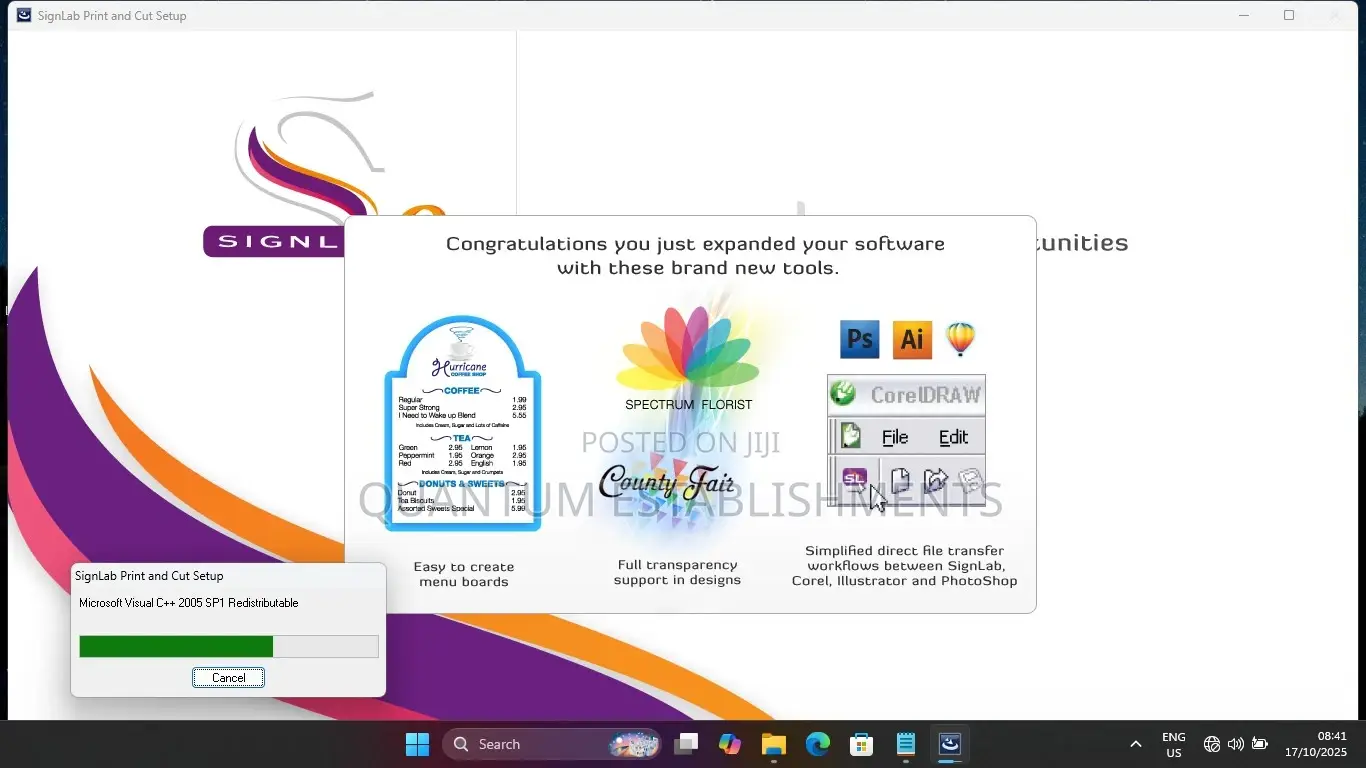Click the 'Congratulations you just expanded' heading

click(x=695, y=256)
